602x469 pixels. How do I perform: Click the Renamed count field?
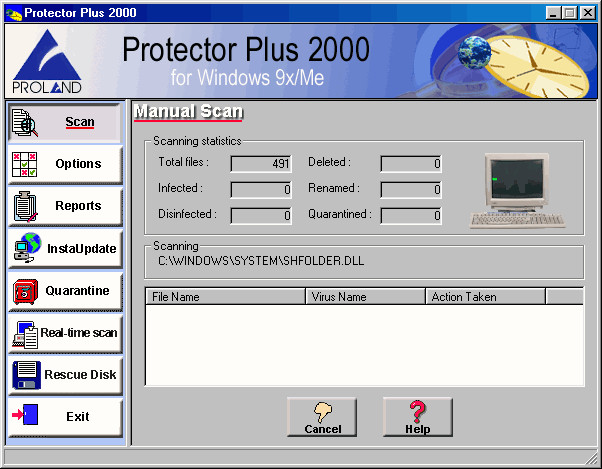(x=411, y=190)
